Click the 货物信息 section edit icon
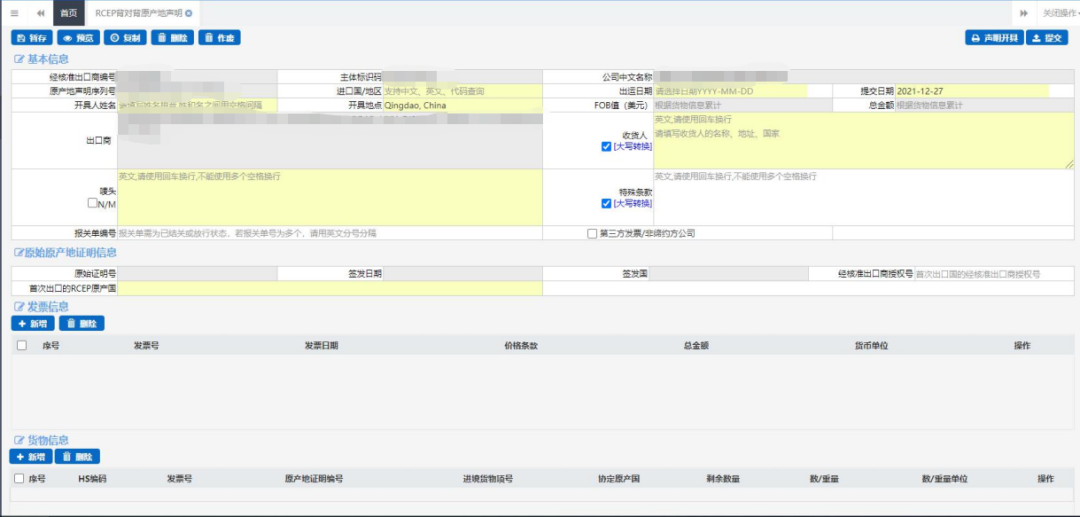This screenshot has width=1080, height=517. tap(19, 441)
